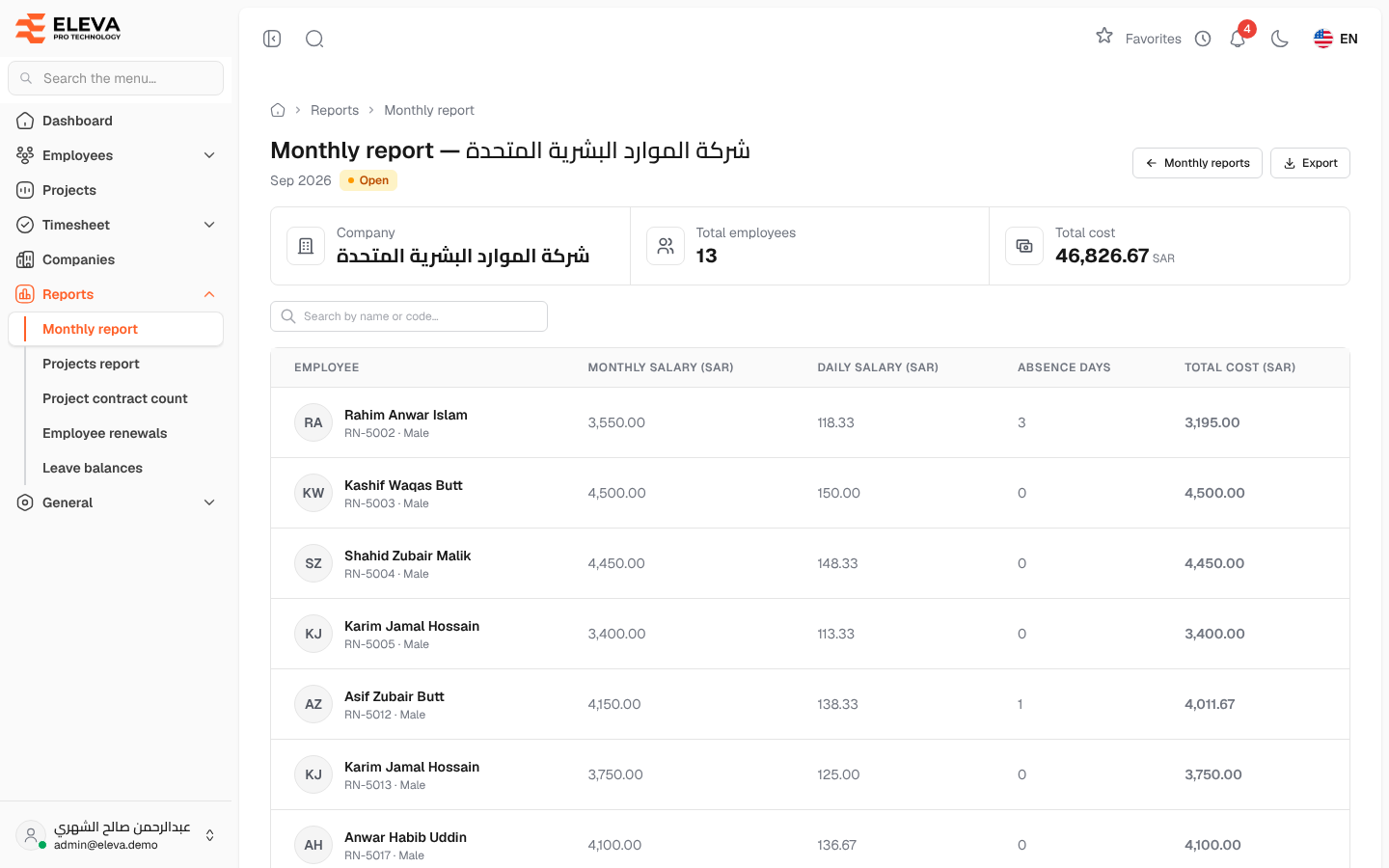Open Project contract count report
The height and width of the screenshot is (868, 1389).
pos(115,398)
